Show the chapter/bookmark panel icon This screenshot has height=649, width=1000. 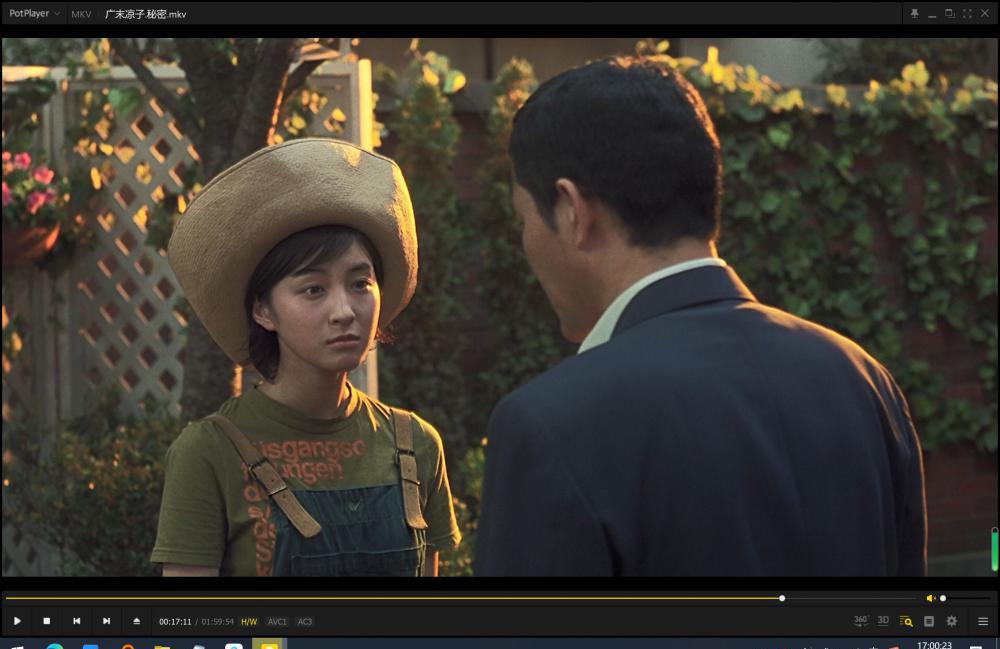click(x=929, y=621)
